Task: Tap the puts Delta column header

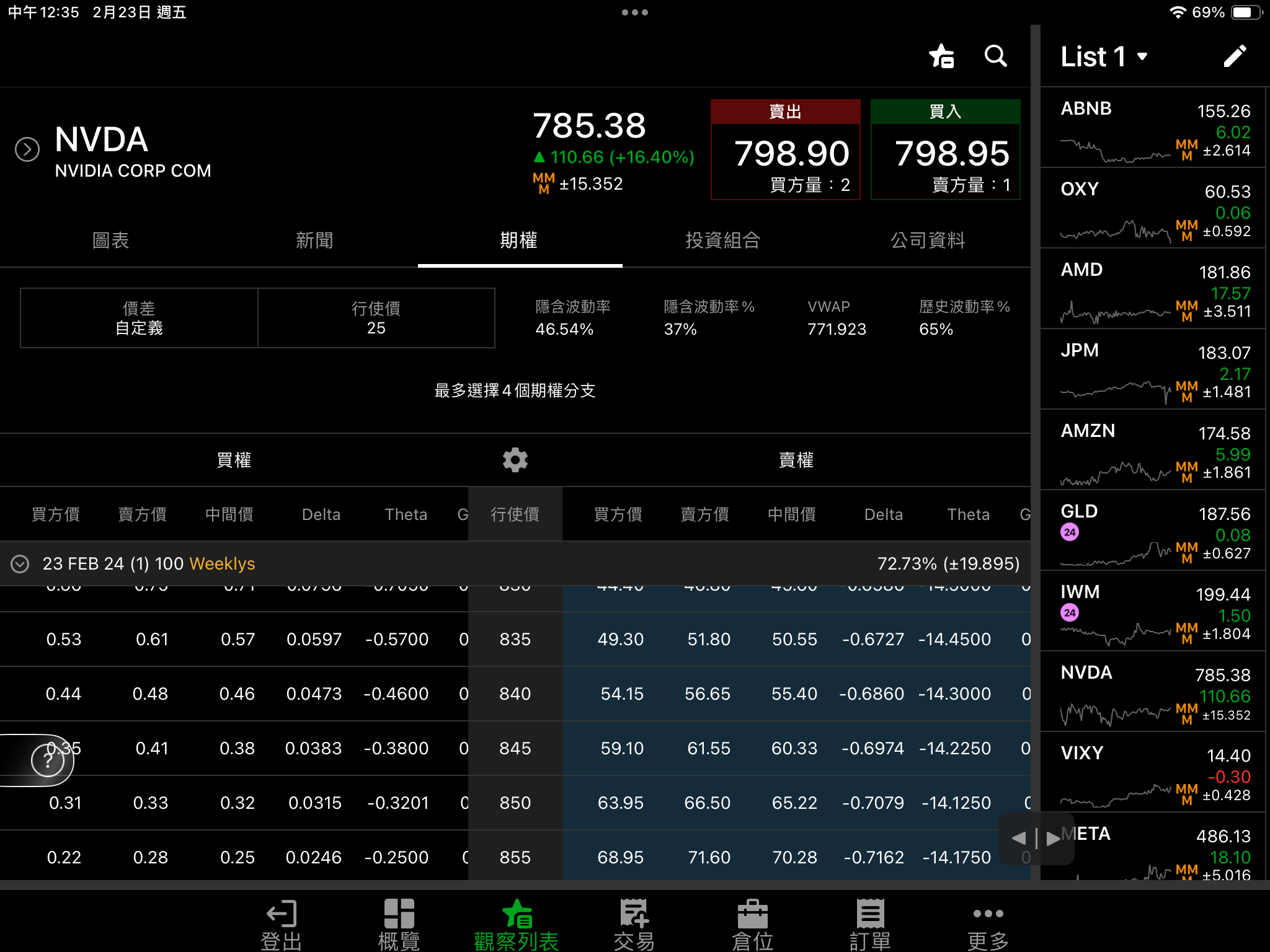Action: 884,514
